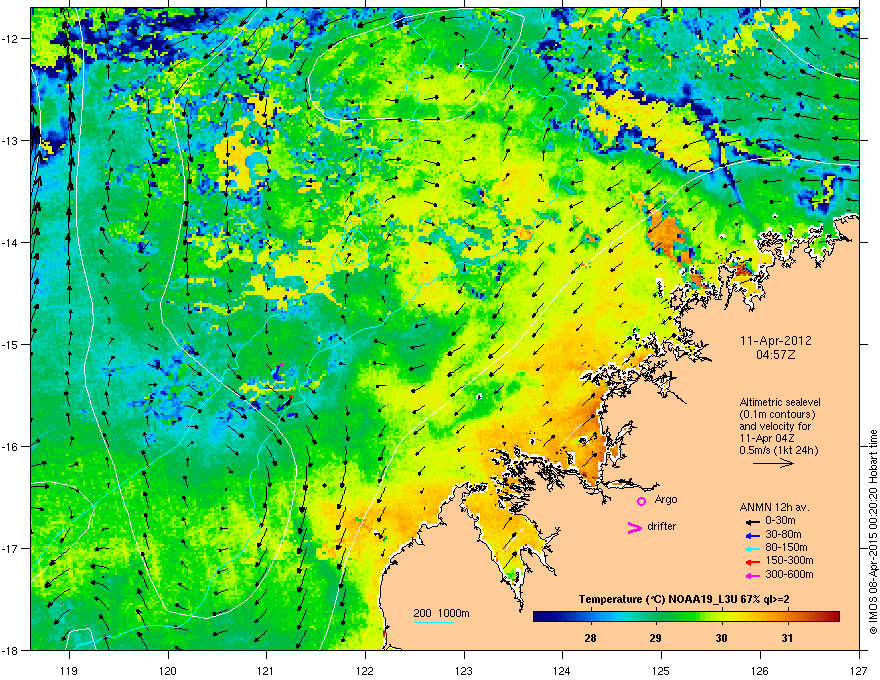Image resolution: width=880 pixels, height=680 pixels.
Task: Click the latitude axis label -15
Action: tap(10, 344)
